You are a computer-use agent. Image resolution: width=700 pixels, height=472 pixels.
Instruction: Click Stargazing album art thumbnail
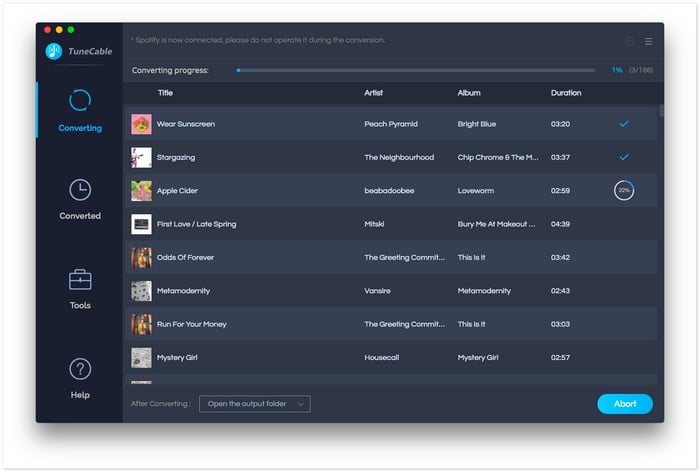click(141, 158)
